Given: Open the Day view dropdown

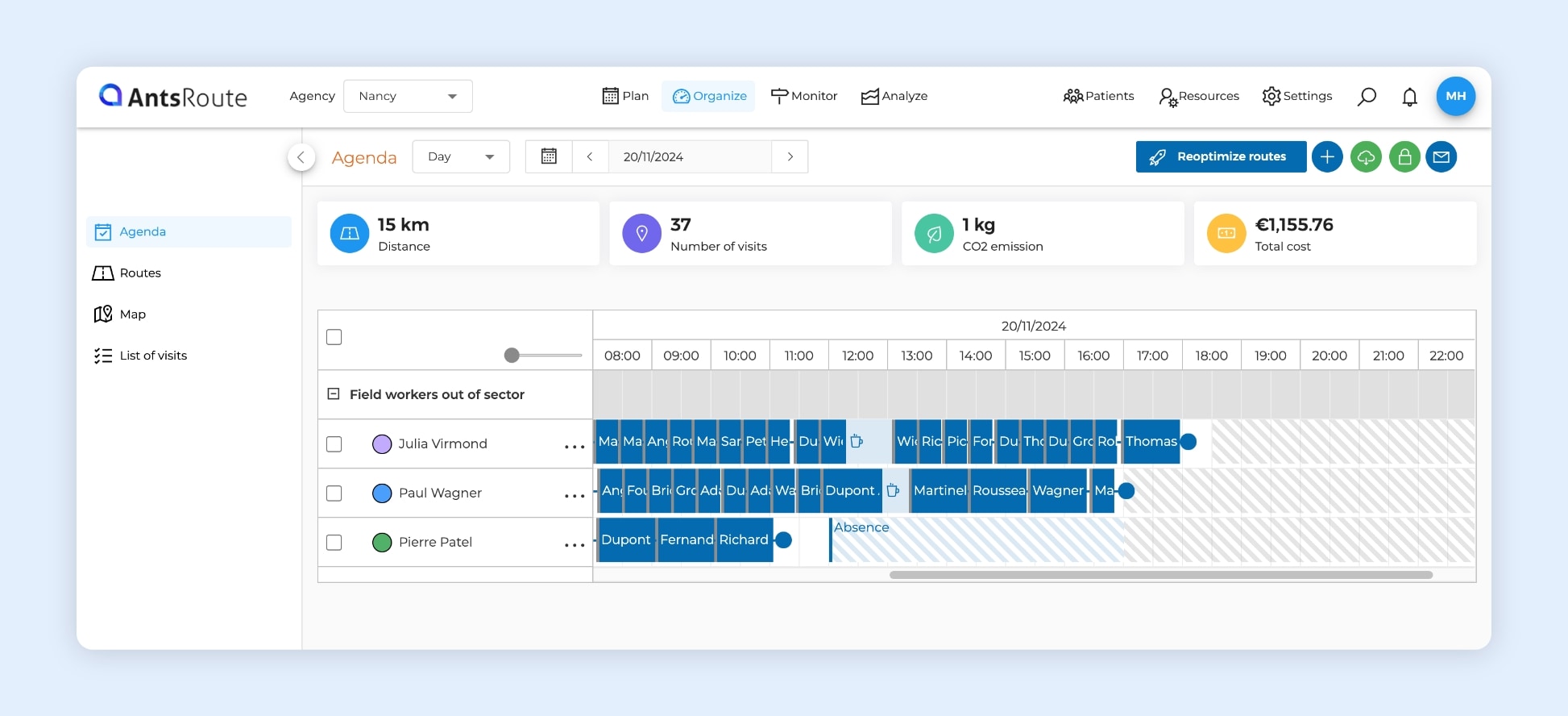Looking at the screenshot, I should click(461, 156).
